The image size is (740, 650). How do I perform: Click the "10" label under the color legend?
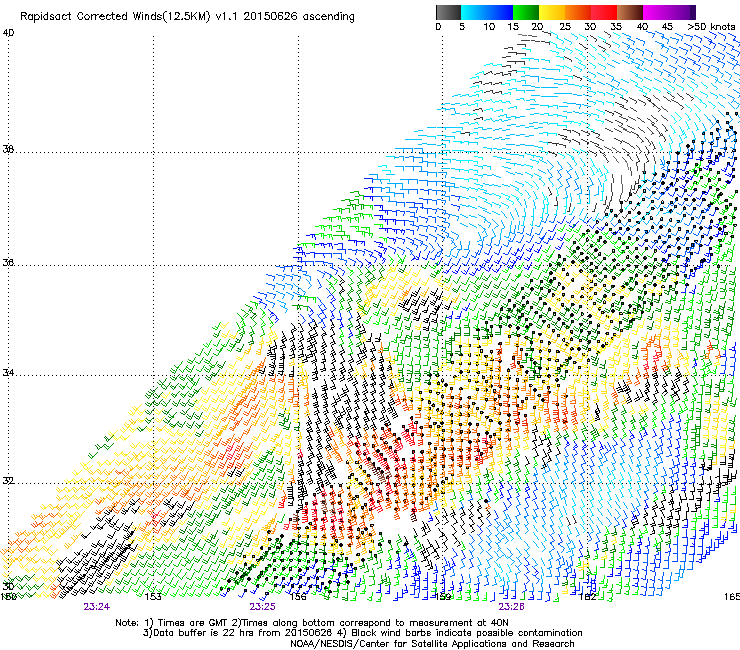(x=489, y=26)
